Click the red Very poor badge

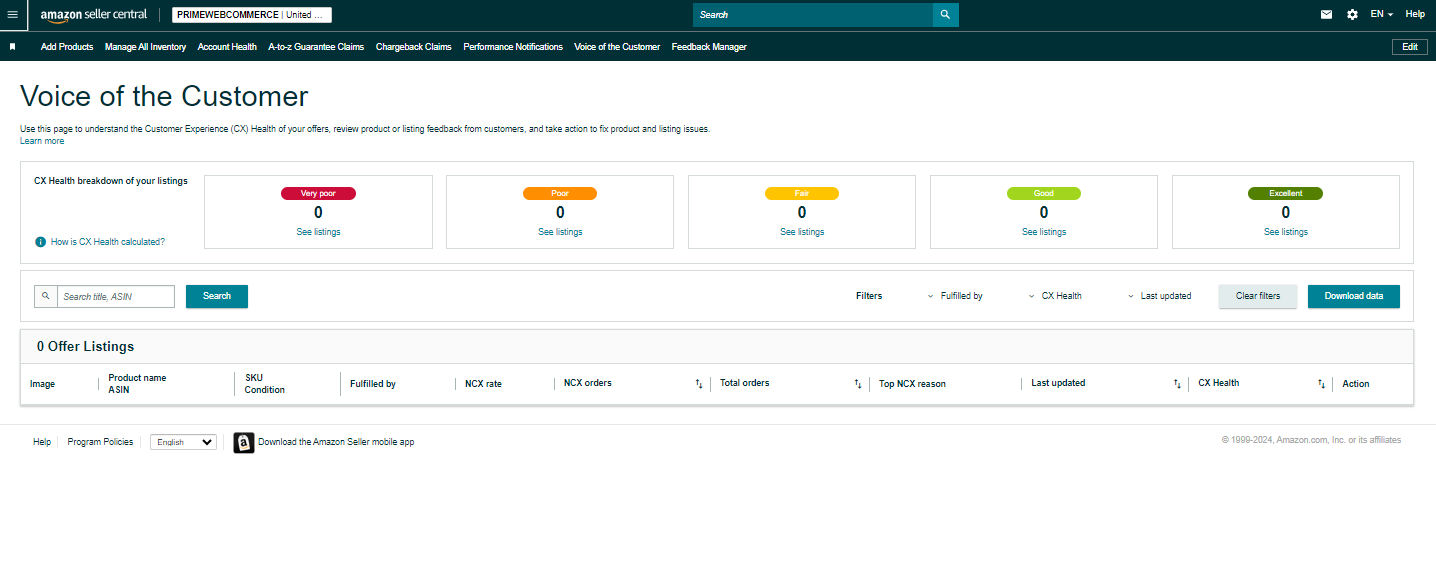coord(318,193)
